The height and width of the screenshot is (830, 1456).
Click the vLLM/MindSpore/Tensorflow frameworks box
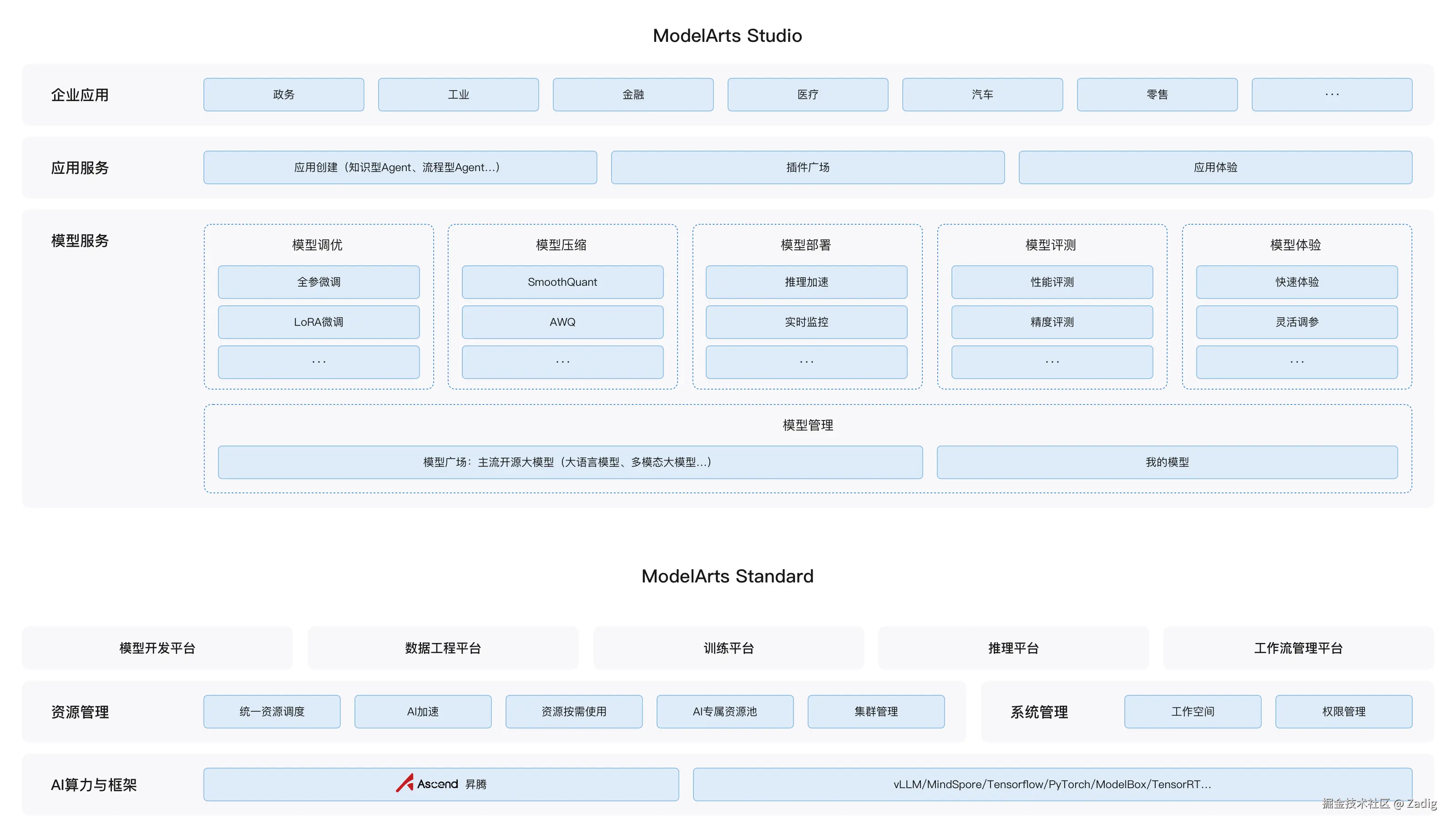coord(1052,784)
